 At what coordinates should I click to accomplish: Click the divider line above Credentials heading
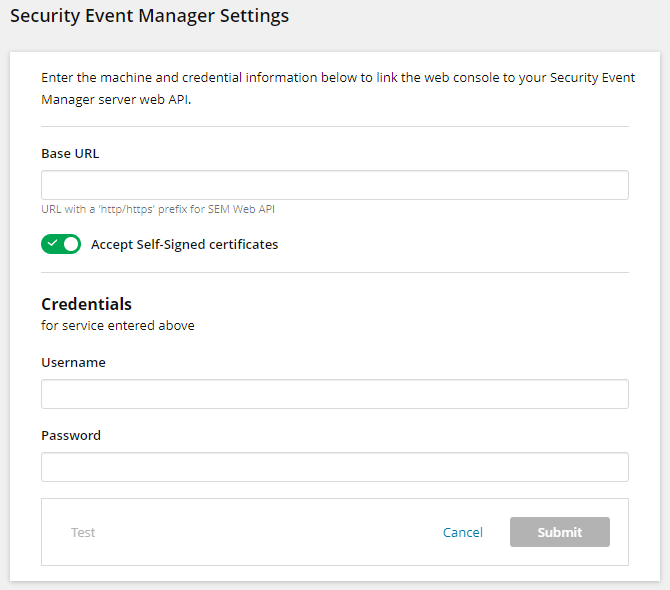pyautogui.click(x=334, y=272)
